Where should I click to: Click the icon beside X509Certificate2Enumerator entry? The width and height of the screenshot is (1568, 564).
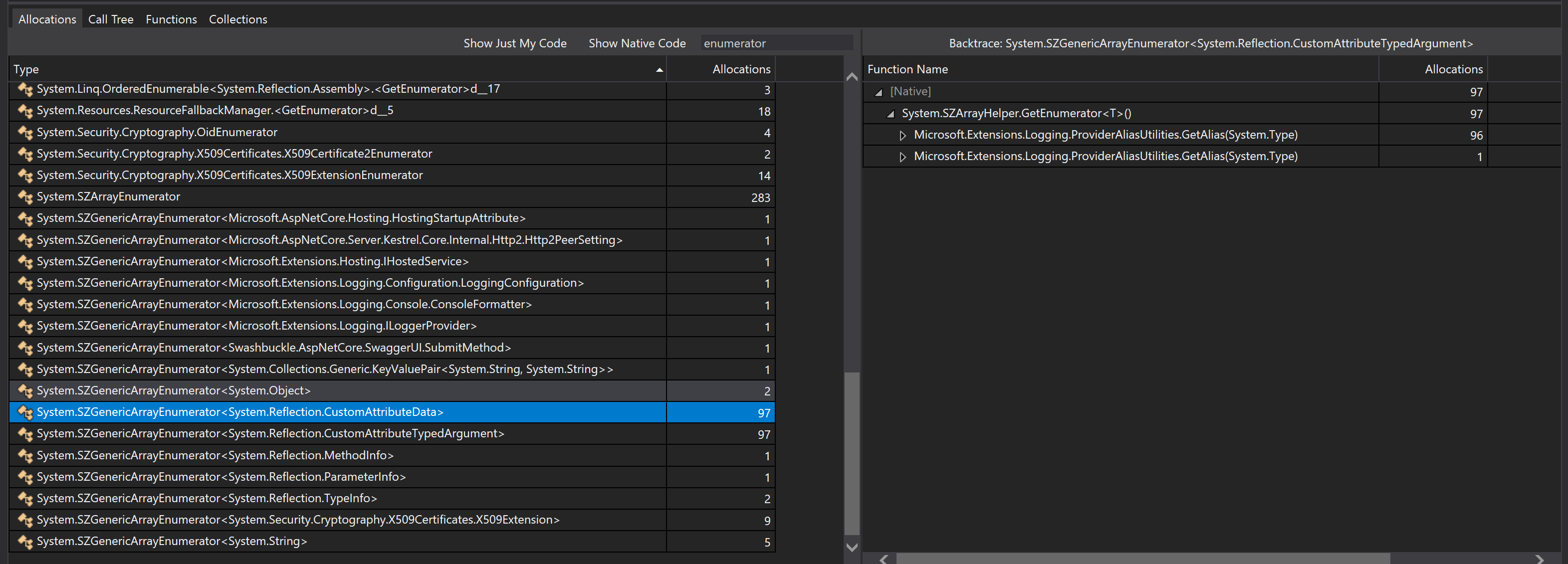point(25,154)
